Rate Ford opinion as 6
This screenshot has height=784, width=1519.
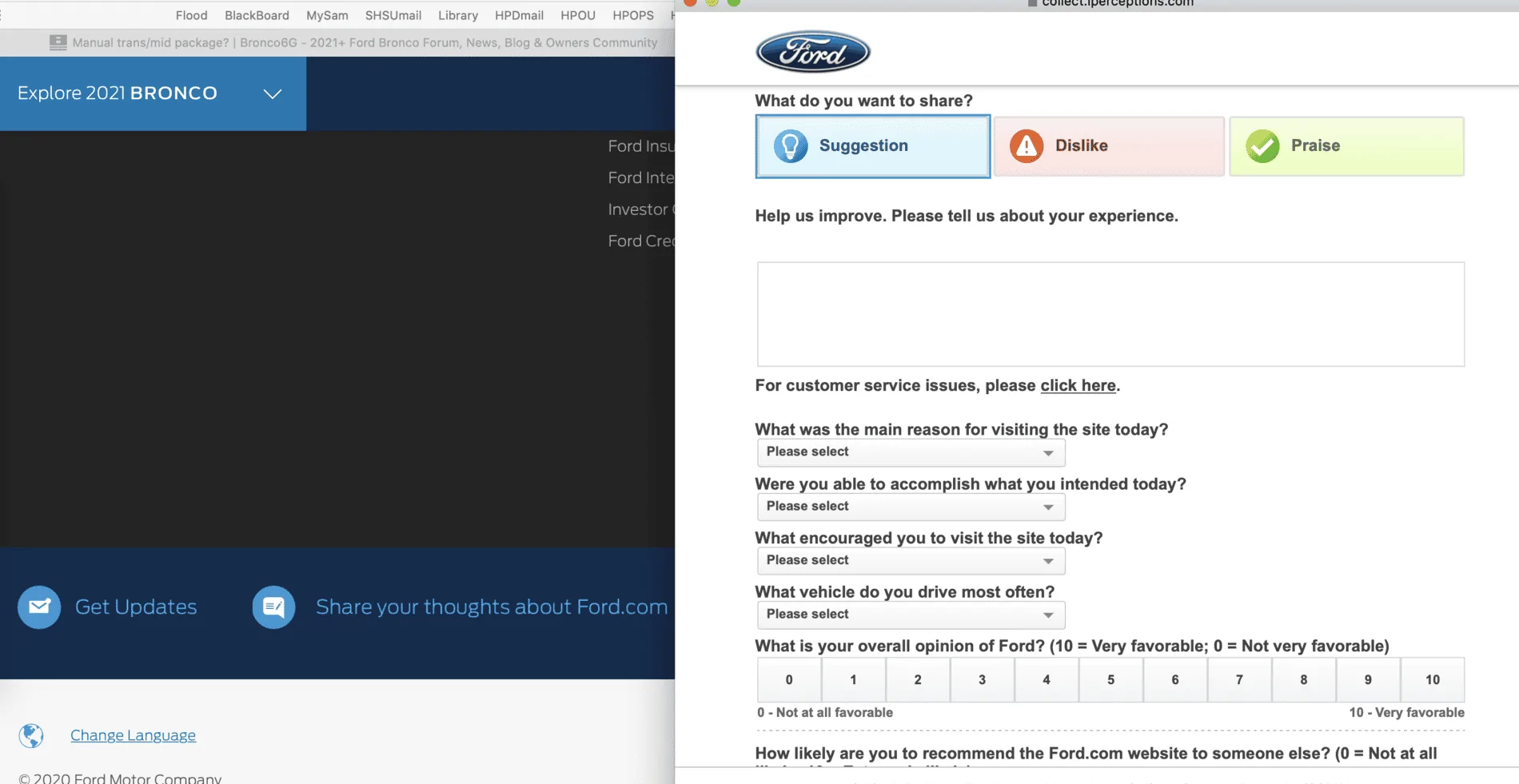(1175, 680)
